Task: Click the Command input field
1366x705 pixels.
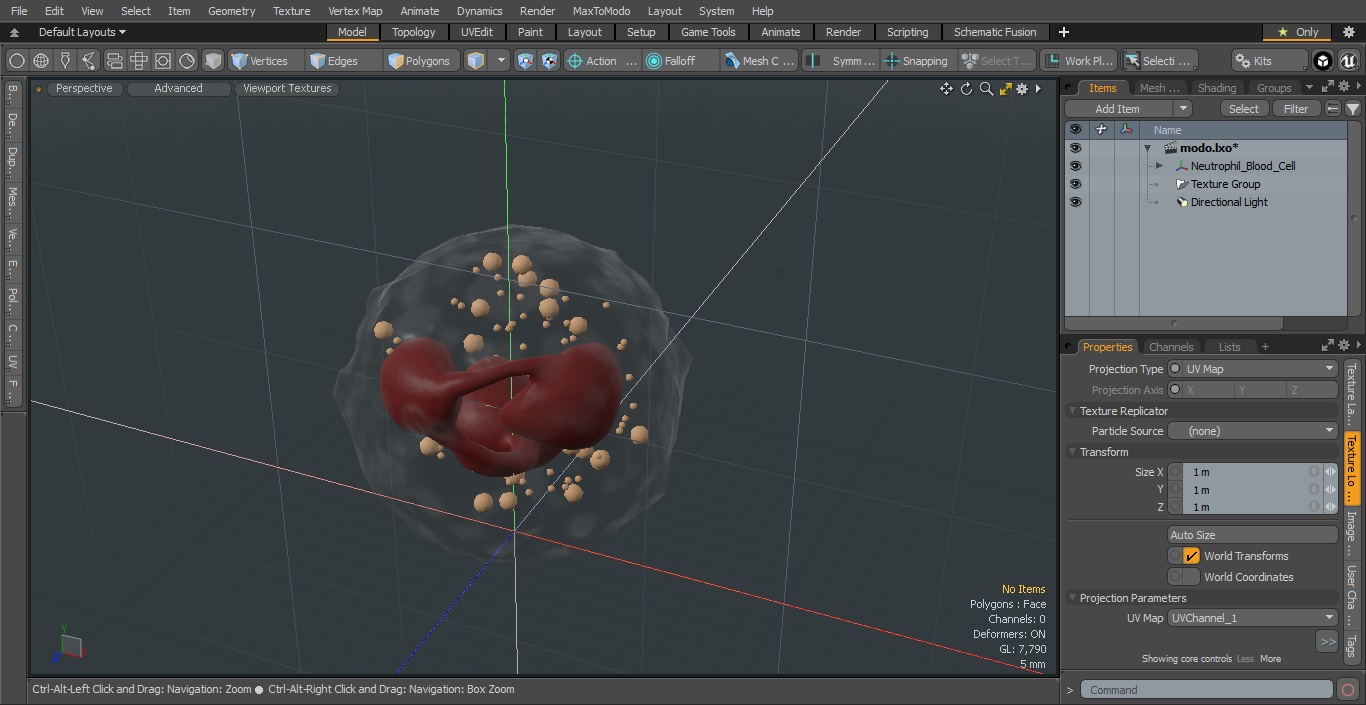Action: click(x=1207, y=690)
